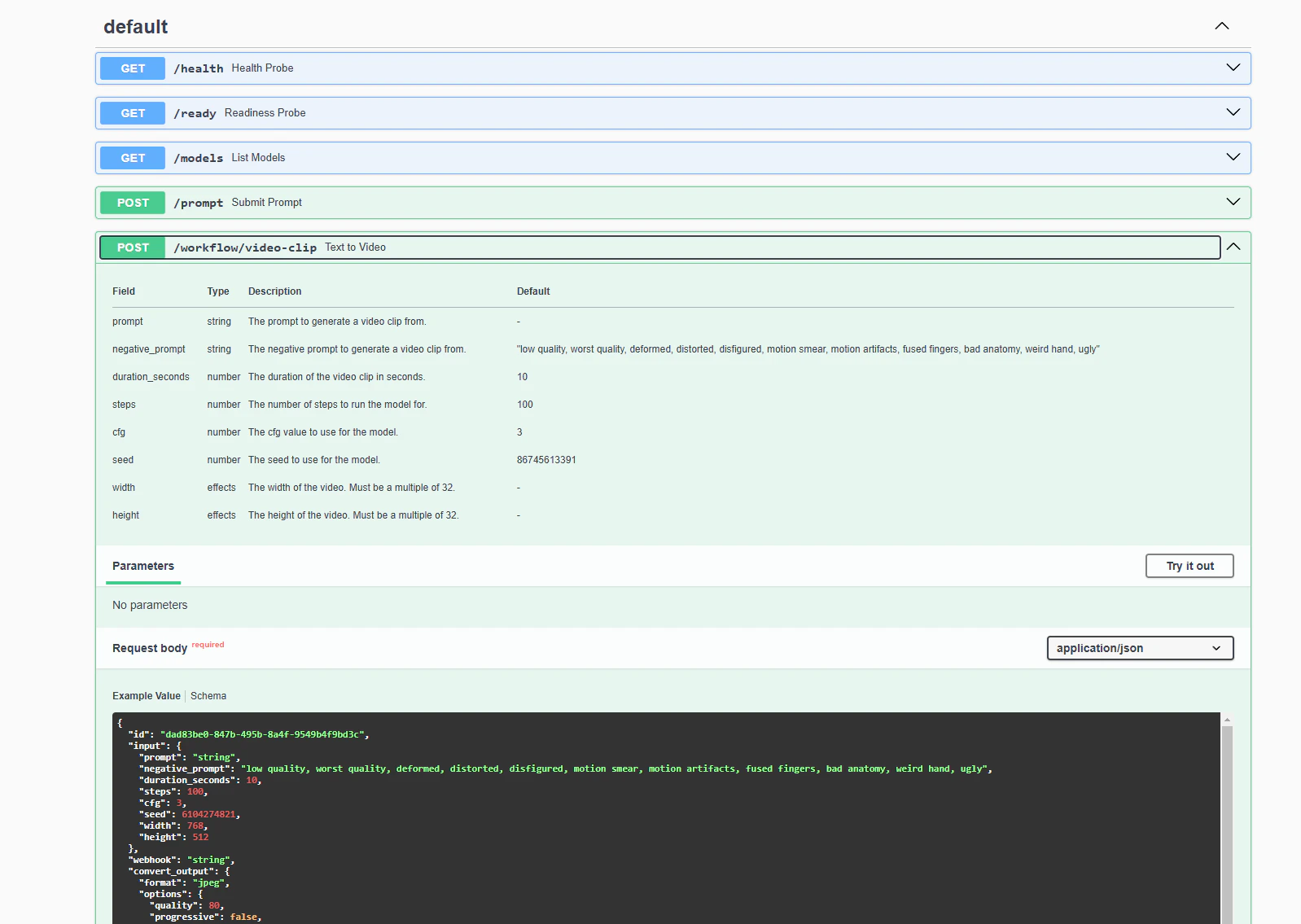This screenshot has width=1301, height=924.
Task: Switch to the Schema tab
Action: pos(208,696)
